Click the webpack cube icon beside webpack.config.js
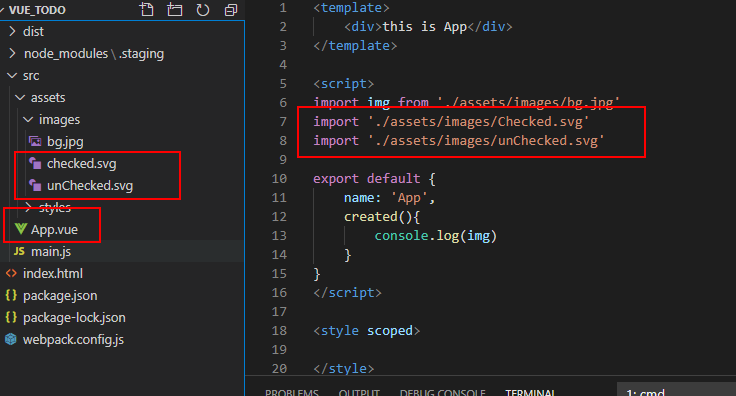Viewport: 736px width, 396px height. coord(11,339)
